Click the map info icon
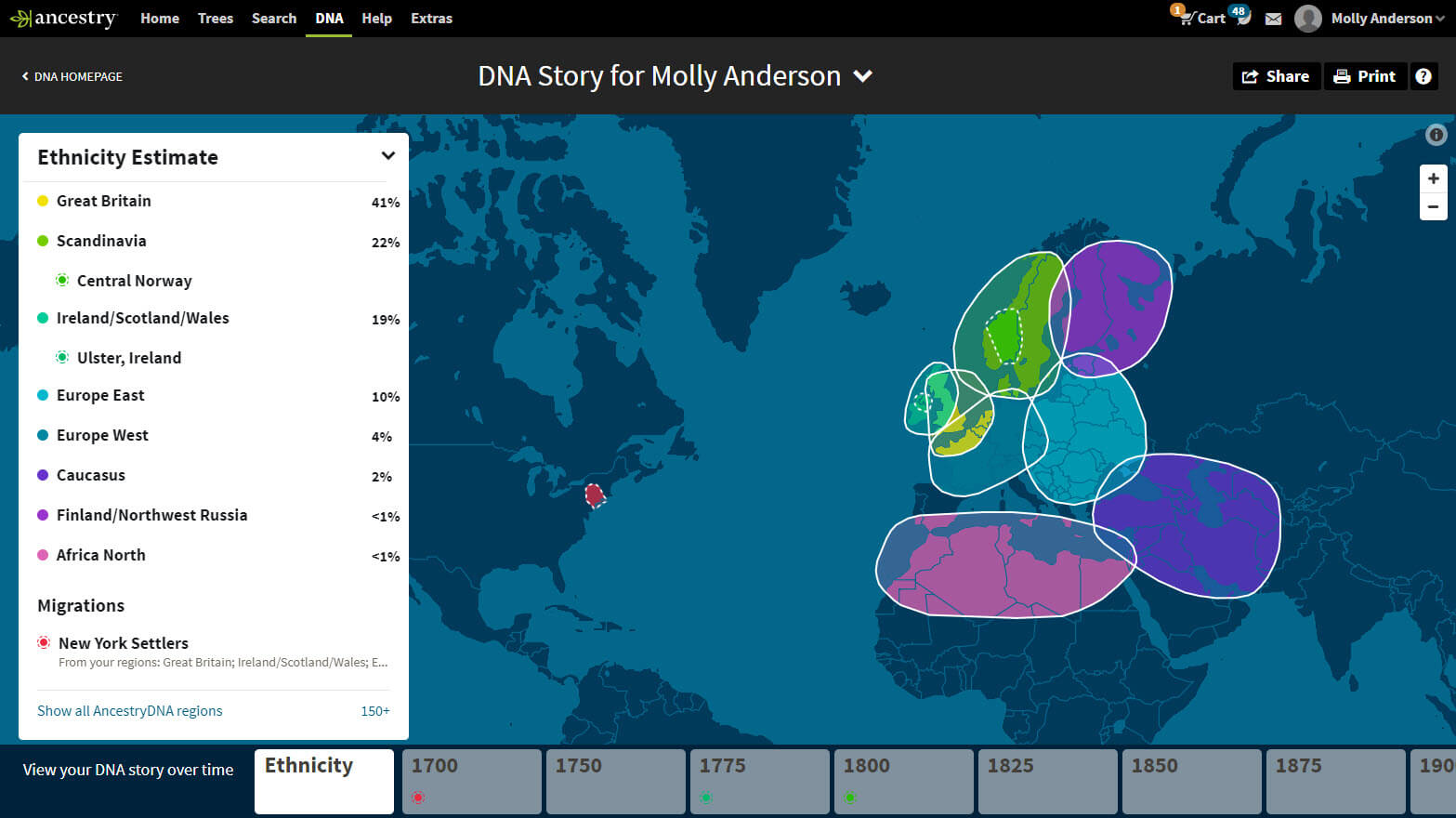This screenshot has width=1456, height=818. click(x=1436, y=135)
